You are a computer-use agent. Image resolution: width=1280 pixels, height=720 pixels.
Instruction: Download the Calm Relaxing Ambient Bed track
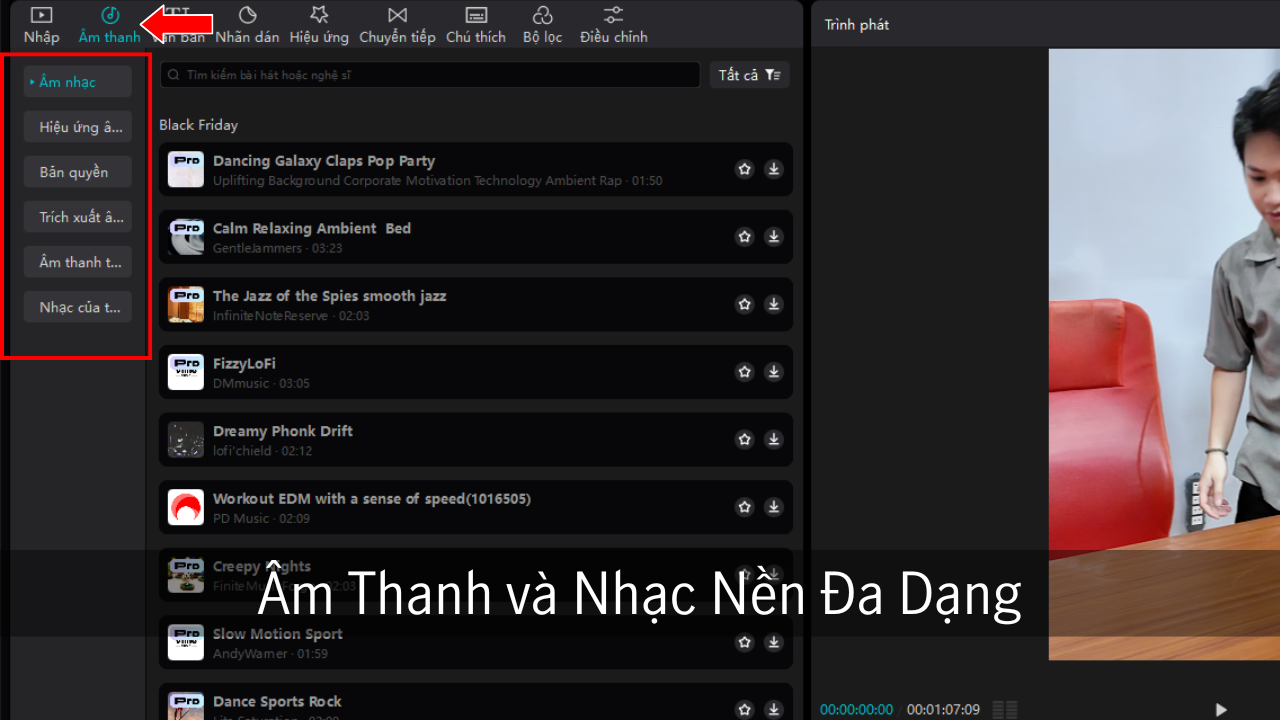click(773, 237)
